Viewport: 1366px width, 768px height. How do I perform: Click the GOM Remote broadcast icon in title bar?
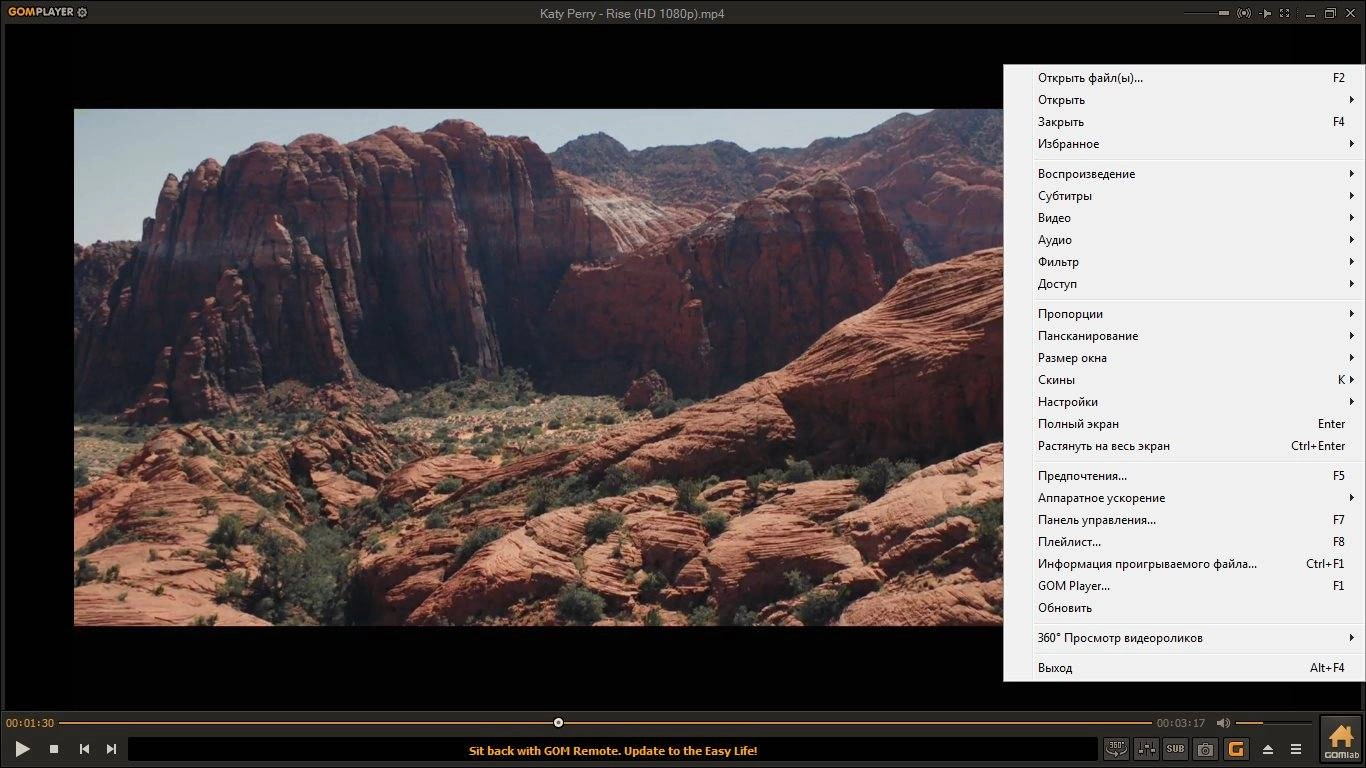point(1244,13)
